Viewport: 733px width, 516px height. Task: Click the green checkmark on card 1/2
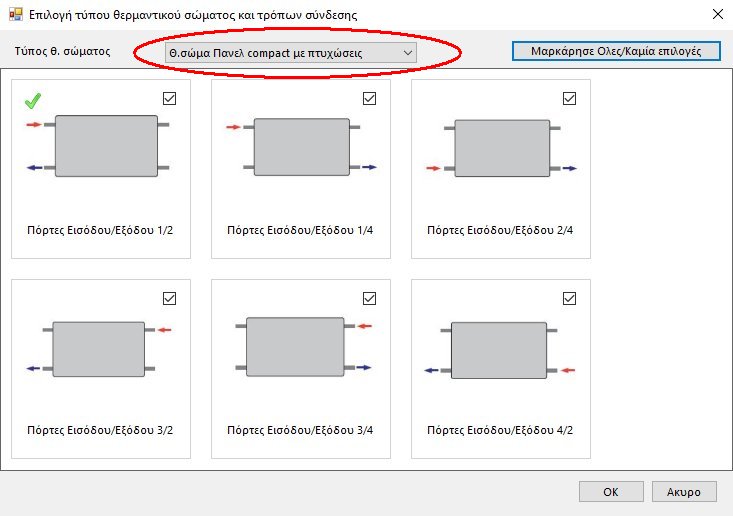33,100
